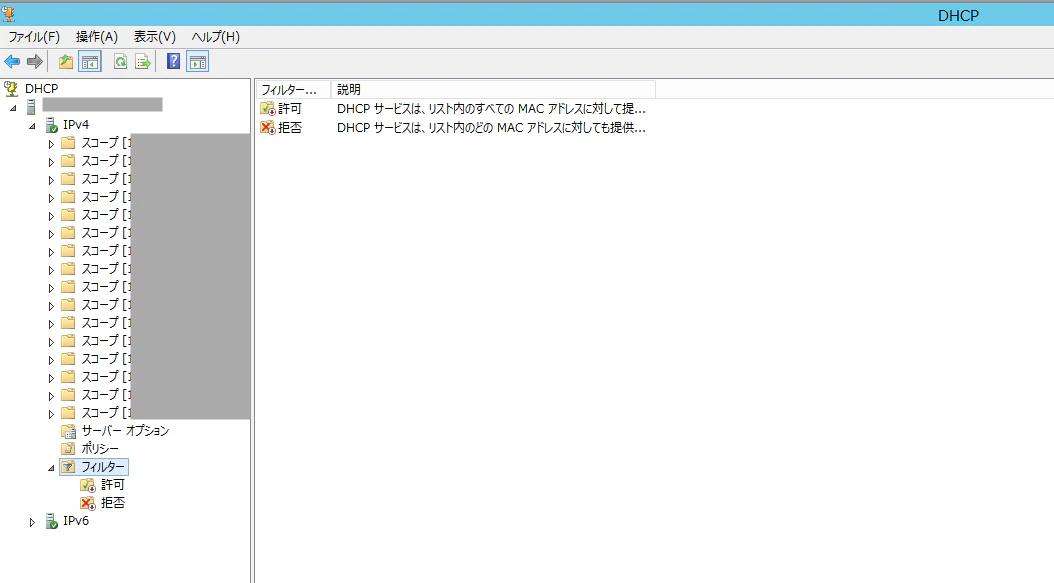Expand the IPv6 node
1054x583 pixels.
(32, 522)
